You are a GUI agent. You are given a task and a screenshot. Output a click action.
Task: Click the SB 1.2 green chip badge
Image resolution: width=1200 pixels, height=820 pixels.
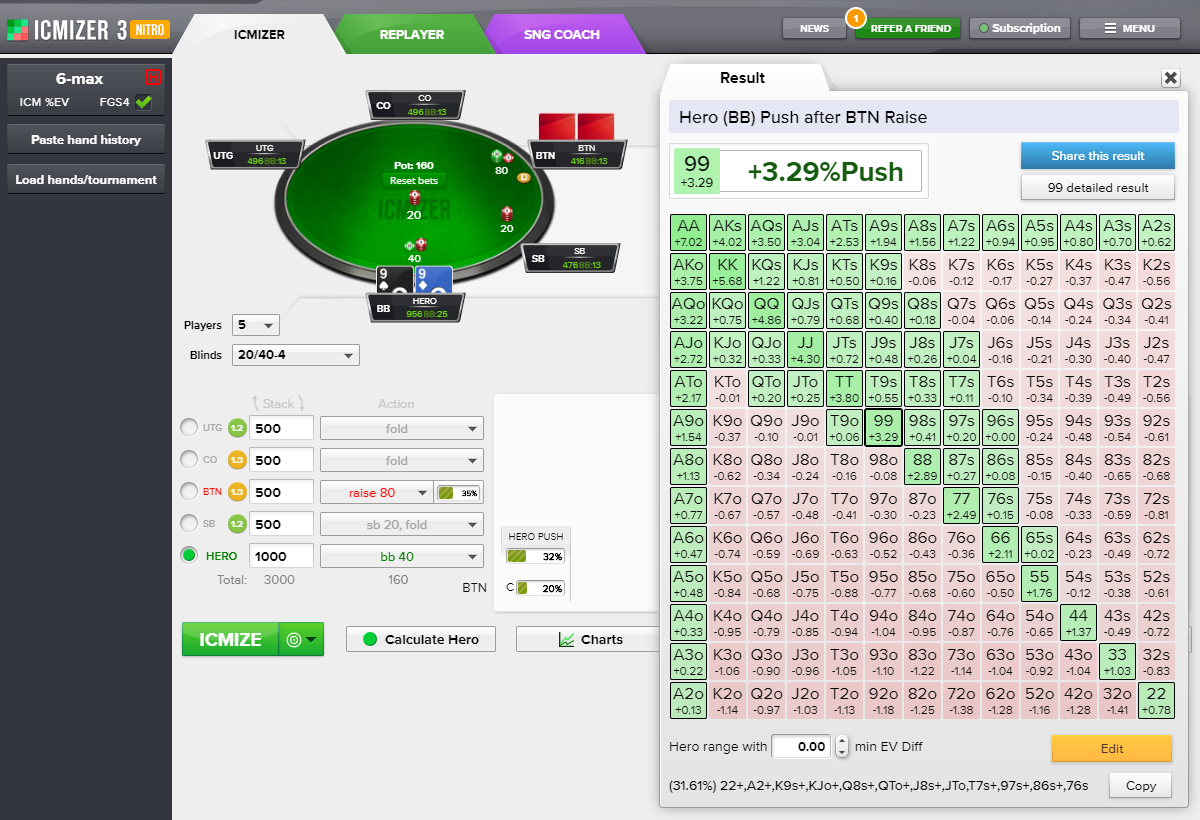[237, 524]
